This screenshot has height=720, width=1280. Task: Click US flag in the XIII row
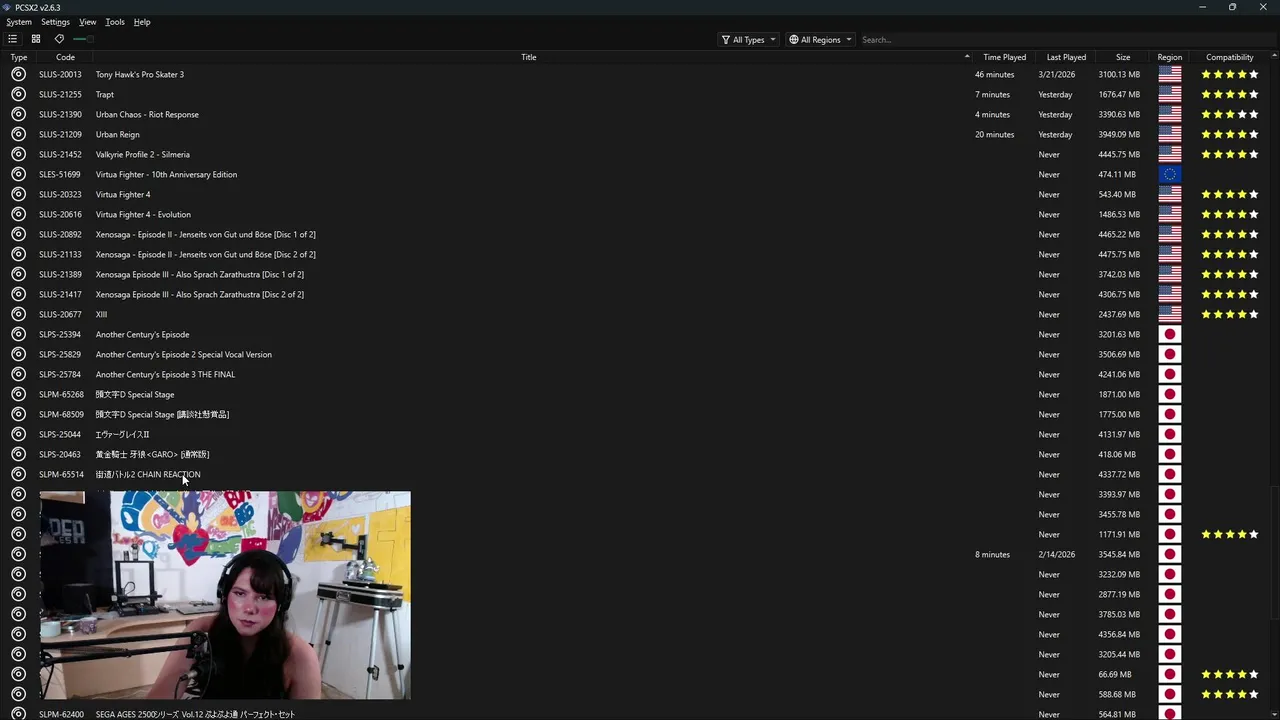click(1170, 314)
